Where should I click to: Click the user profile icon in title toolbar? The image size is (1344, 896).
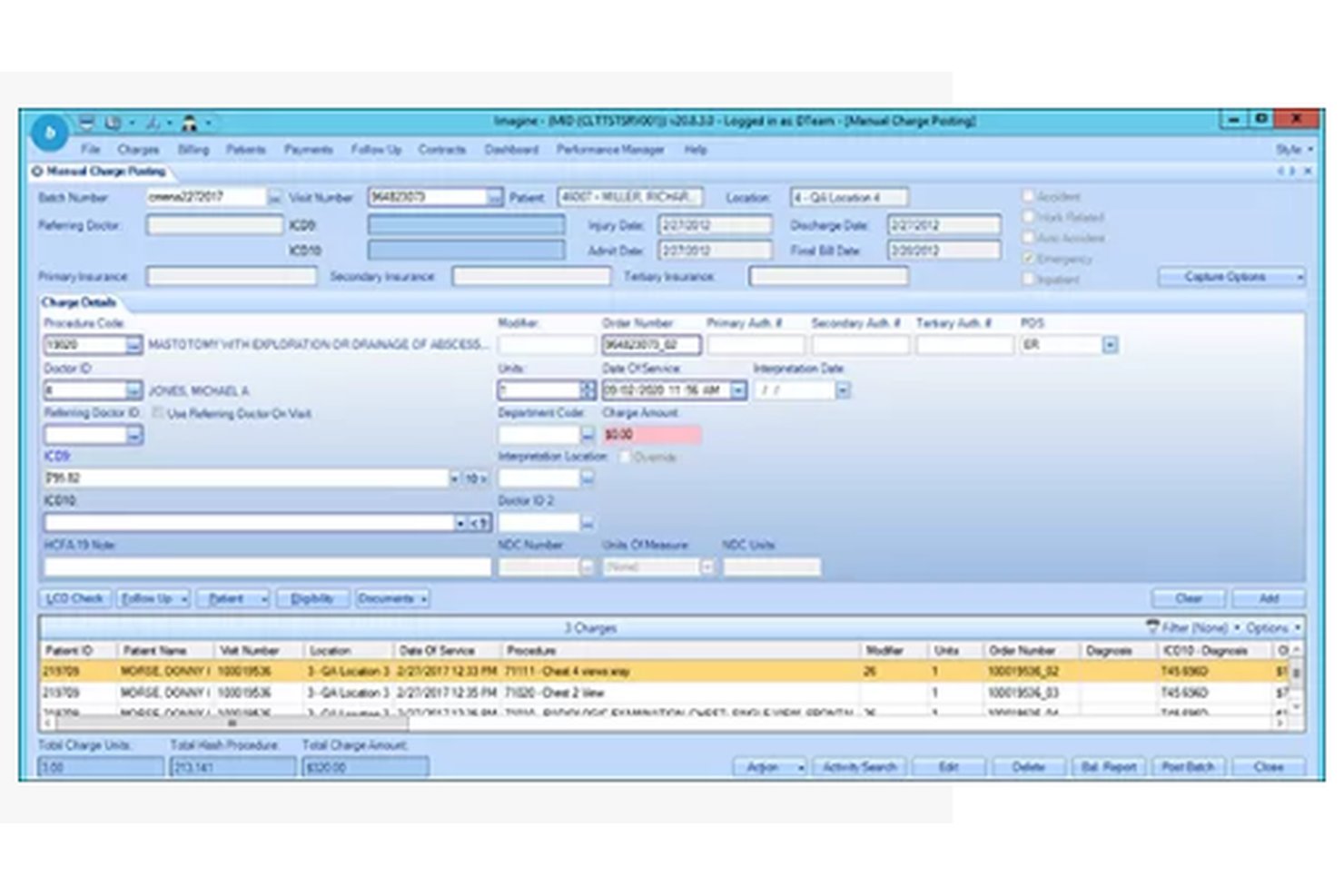coord(190,123)
